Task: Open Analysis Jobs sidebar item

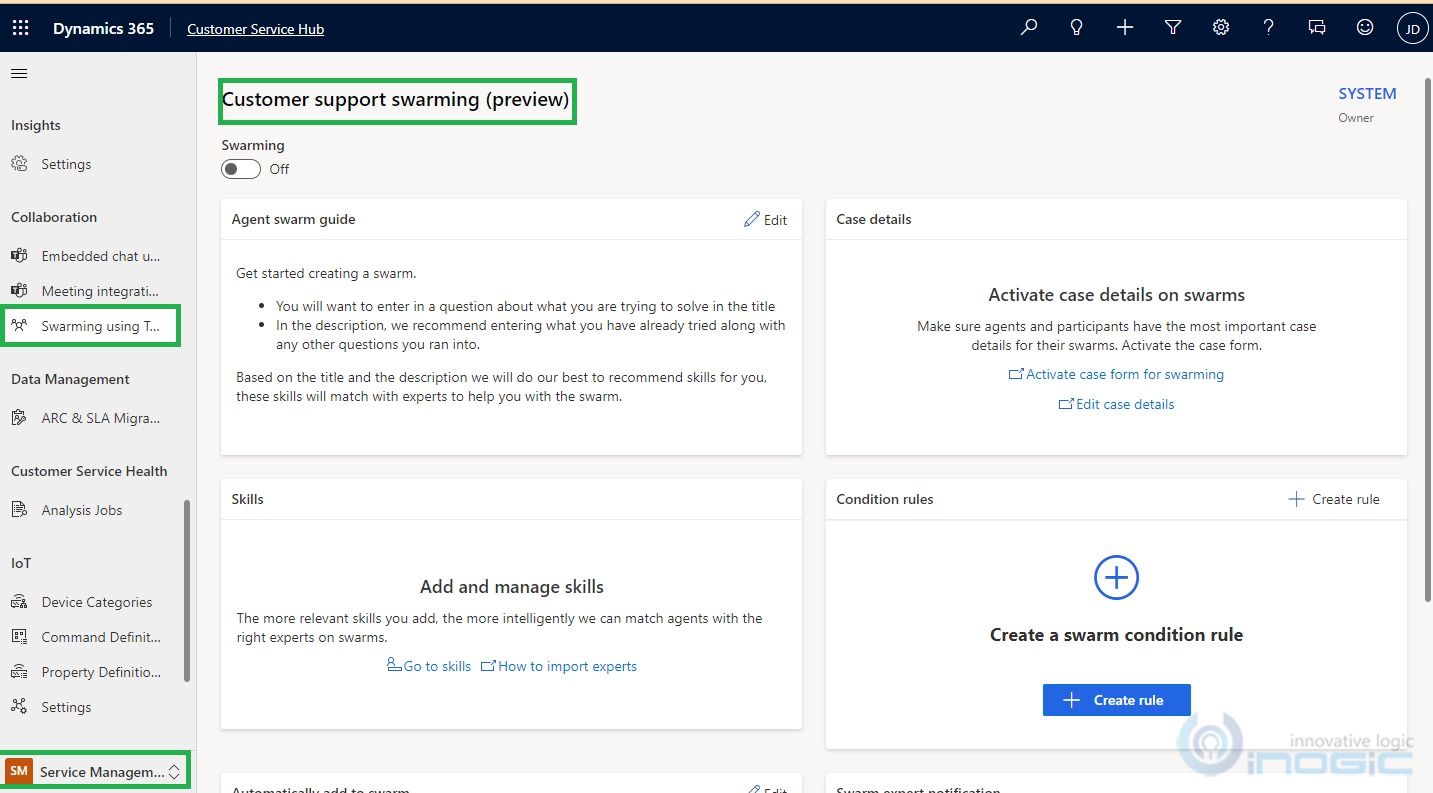Action: pyautogui.click(x=82, y=510)
